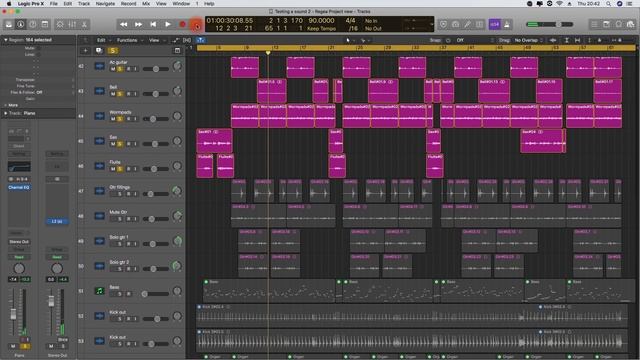Open the Edit dropdown in tracks area

103,40
